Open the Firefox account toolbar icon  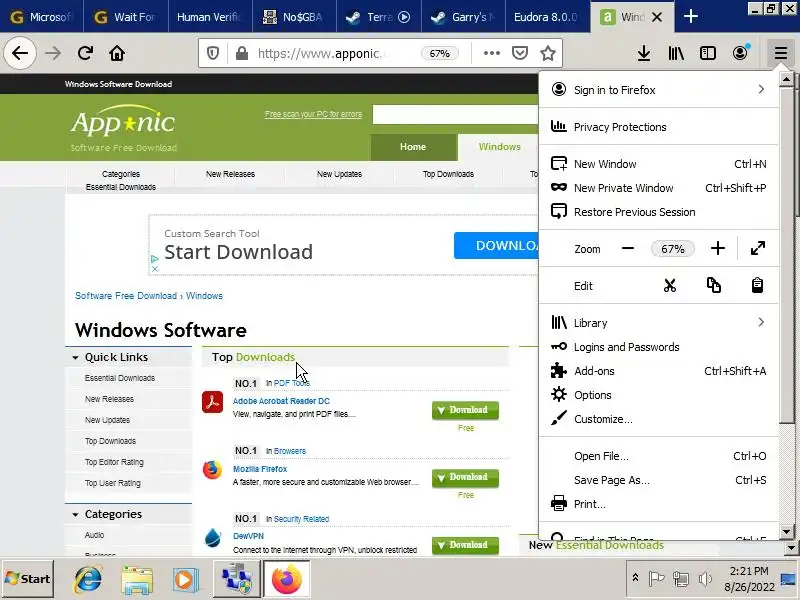click(740, 53)
